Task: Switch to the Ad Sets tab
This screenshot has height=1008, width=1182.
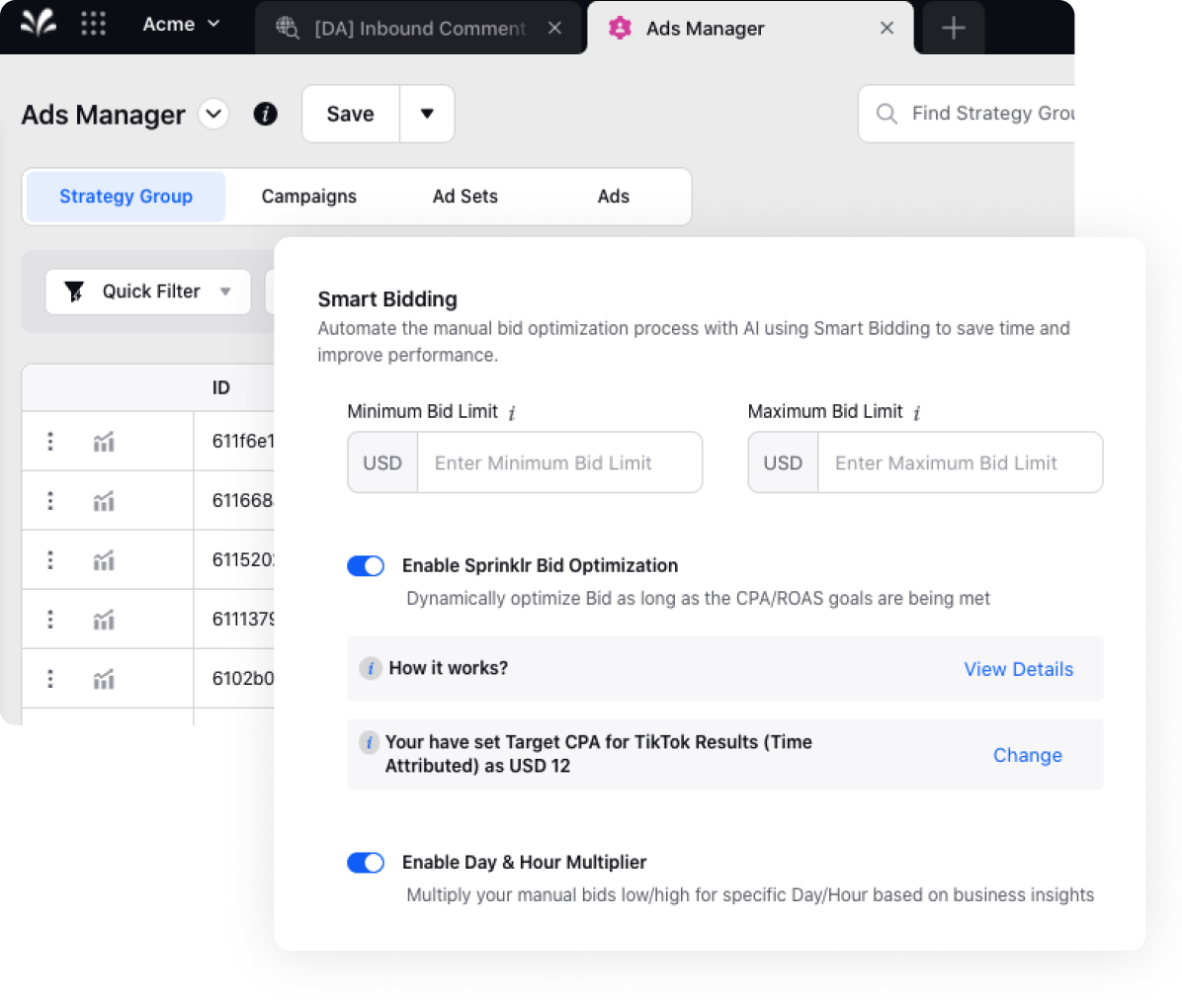Action: tap(465, 196)
